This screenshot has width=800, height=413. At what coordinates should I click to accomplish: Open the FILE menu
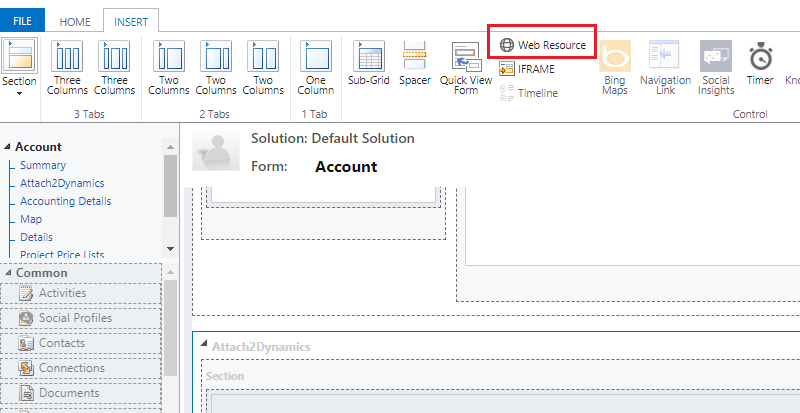[22, 21]
